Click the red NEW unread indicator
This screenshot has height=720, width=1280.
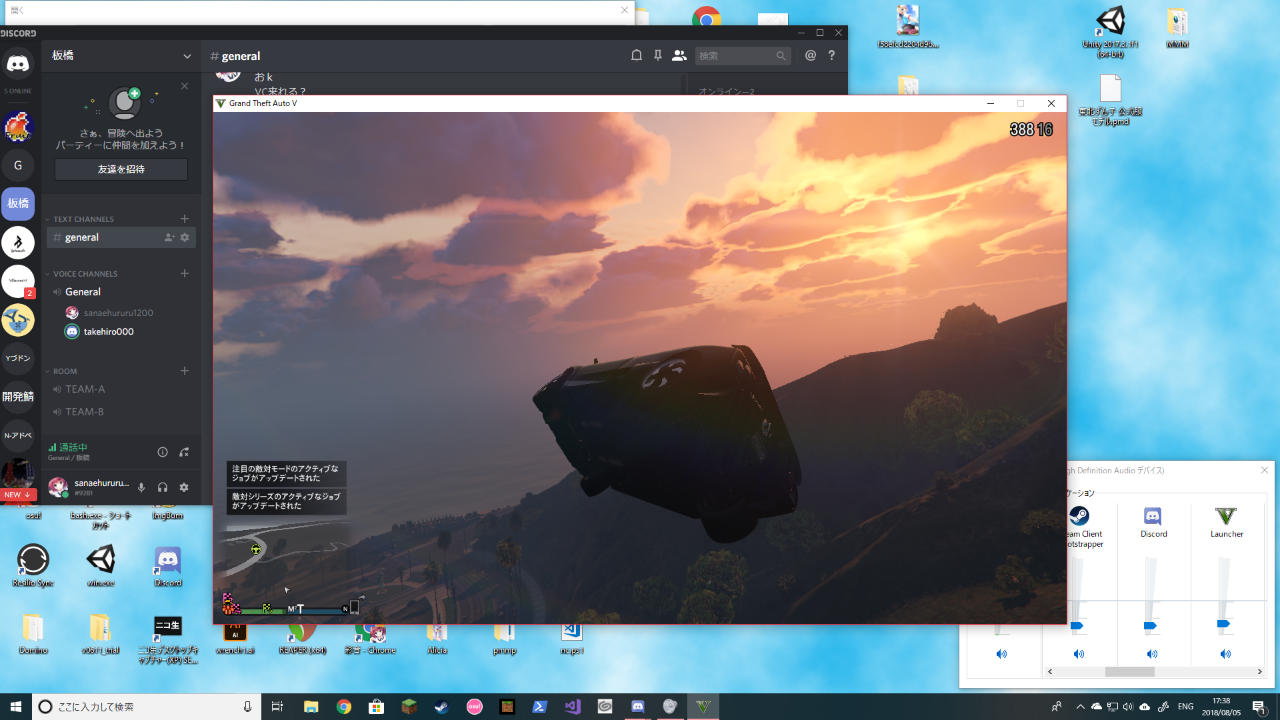[18, 495]
